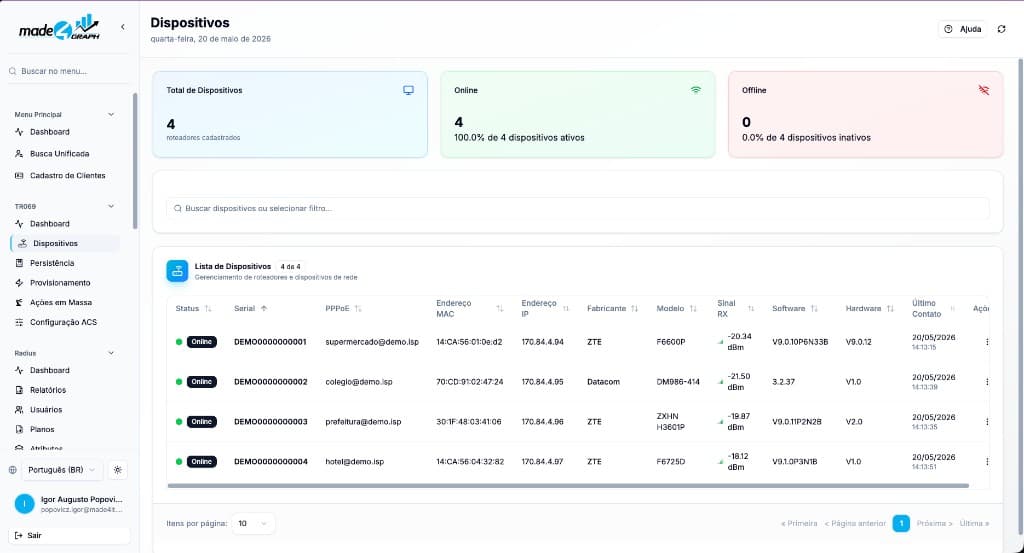Sort table by Fabricante column

(x=613, y=308)
